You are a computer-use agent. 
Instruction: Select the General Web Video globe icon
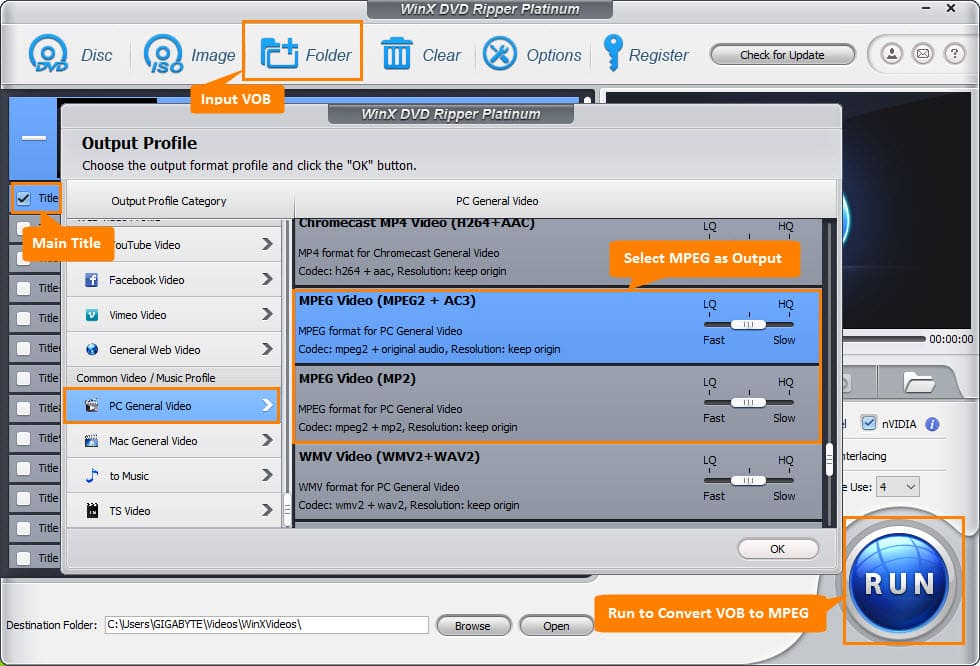[92, 349]
